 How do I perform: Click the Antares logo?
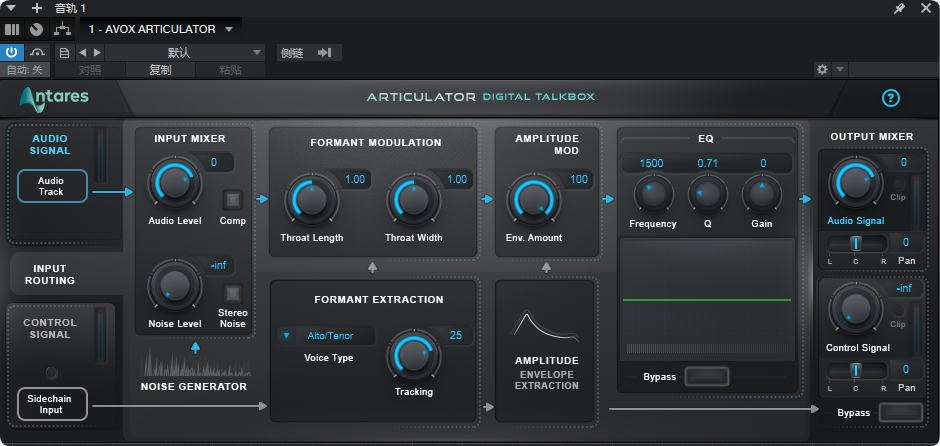pos(54,100)
